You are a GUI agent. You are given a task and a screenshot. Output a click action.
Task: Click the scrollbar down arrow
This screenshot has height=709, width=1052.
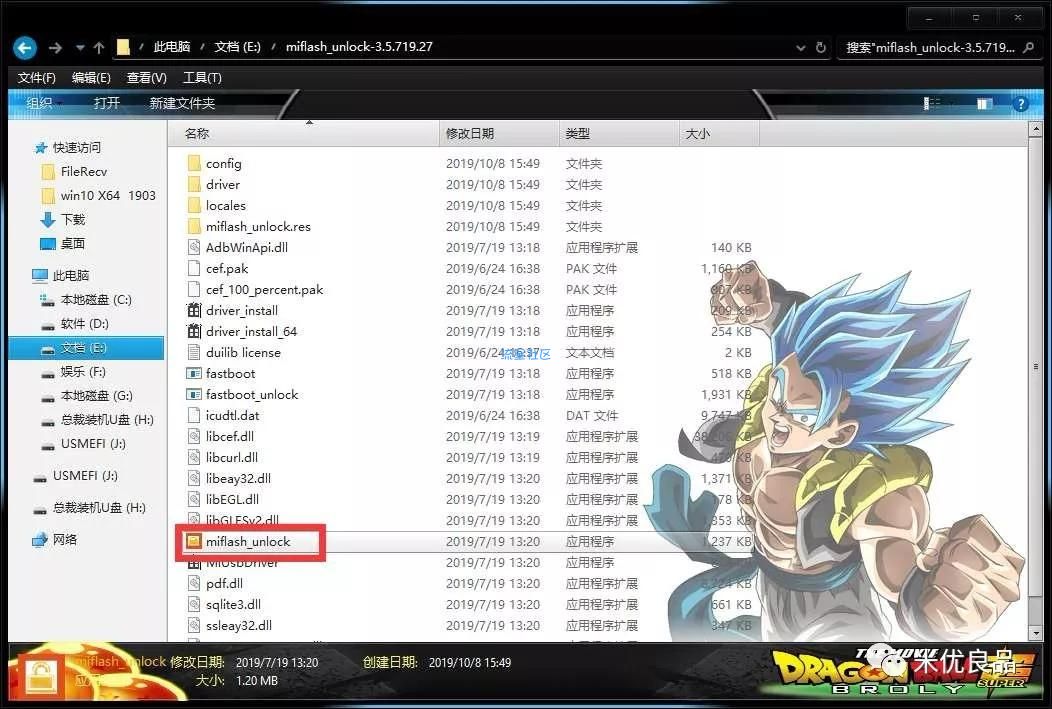1035,634
